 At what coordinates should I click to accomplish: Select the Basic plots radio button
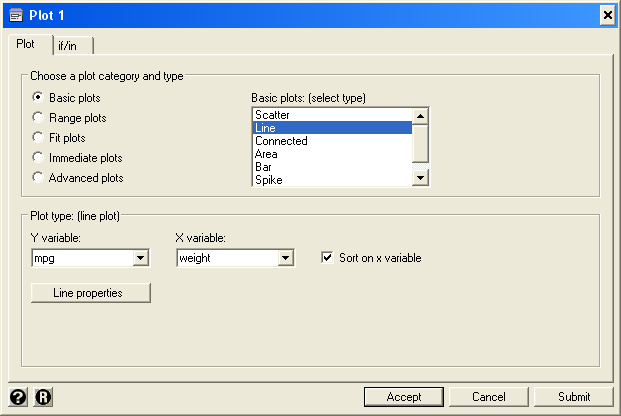pyautogui.click(x=38, y=98)
